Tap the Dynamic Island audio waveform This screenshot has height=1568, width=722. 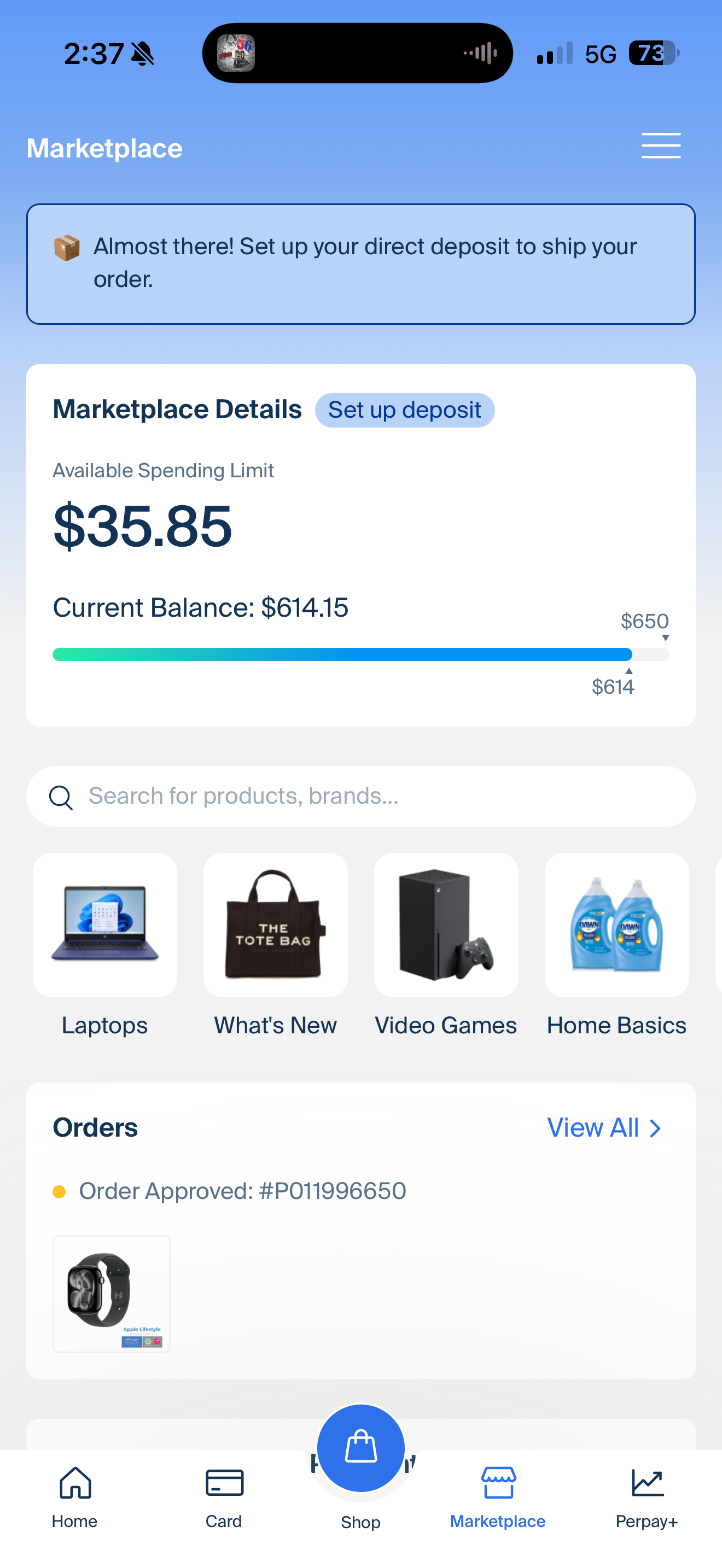pyautogui.click(x=480, y=53)
